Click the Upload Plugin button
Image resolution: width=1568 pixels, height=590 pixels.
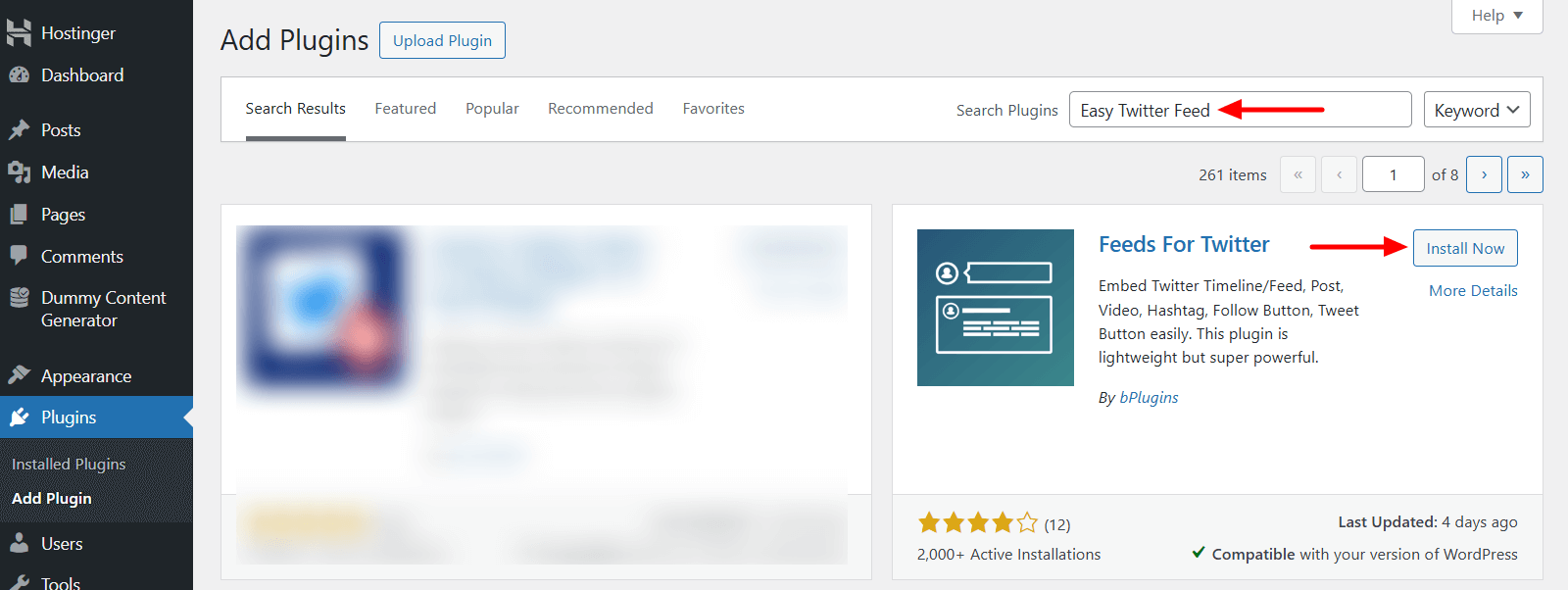[442, 40]
